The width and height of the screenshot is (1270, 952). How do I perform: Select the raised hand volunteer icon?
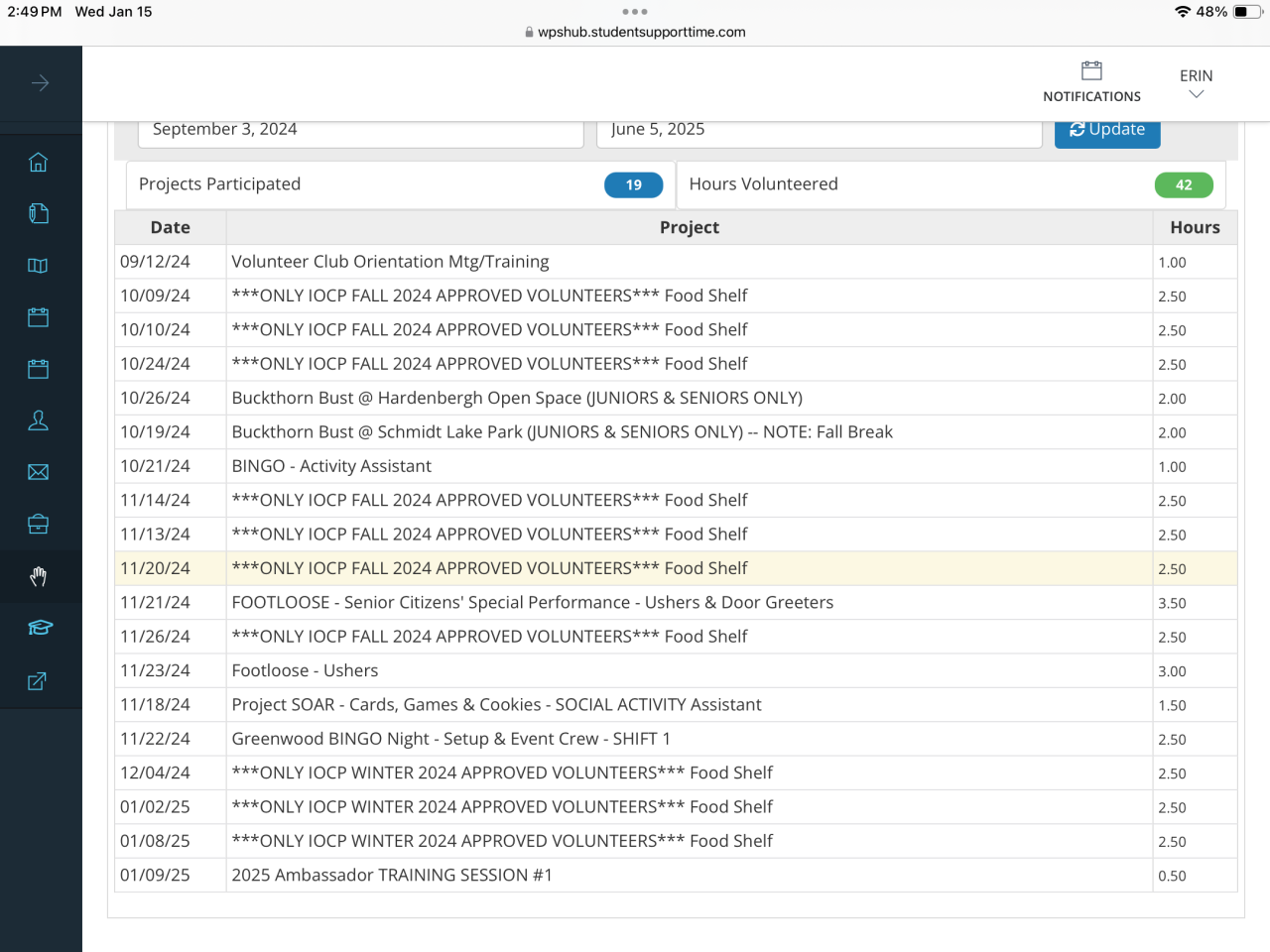(x=39, y=576)
